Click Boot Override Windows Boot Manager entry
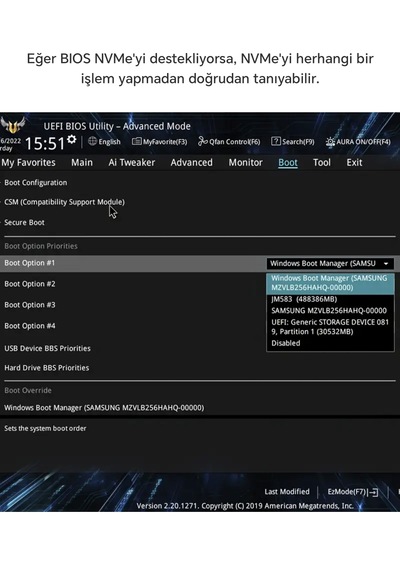This screenshot has width=400, height=570. (x=104, y=408)
